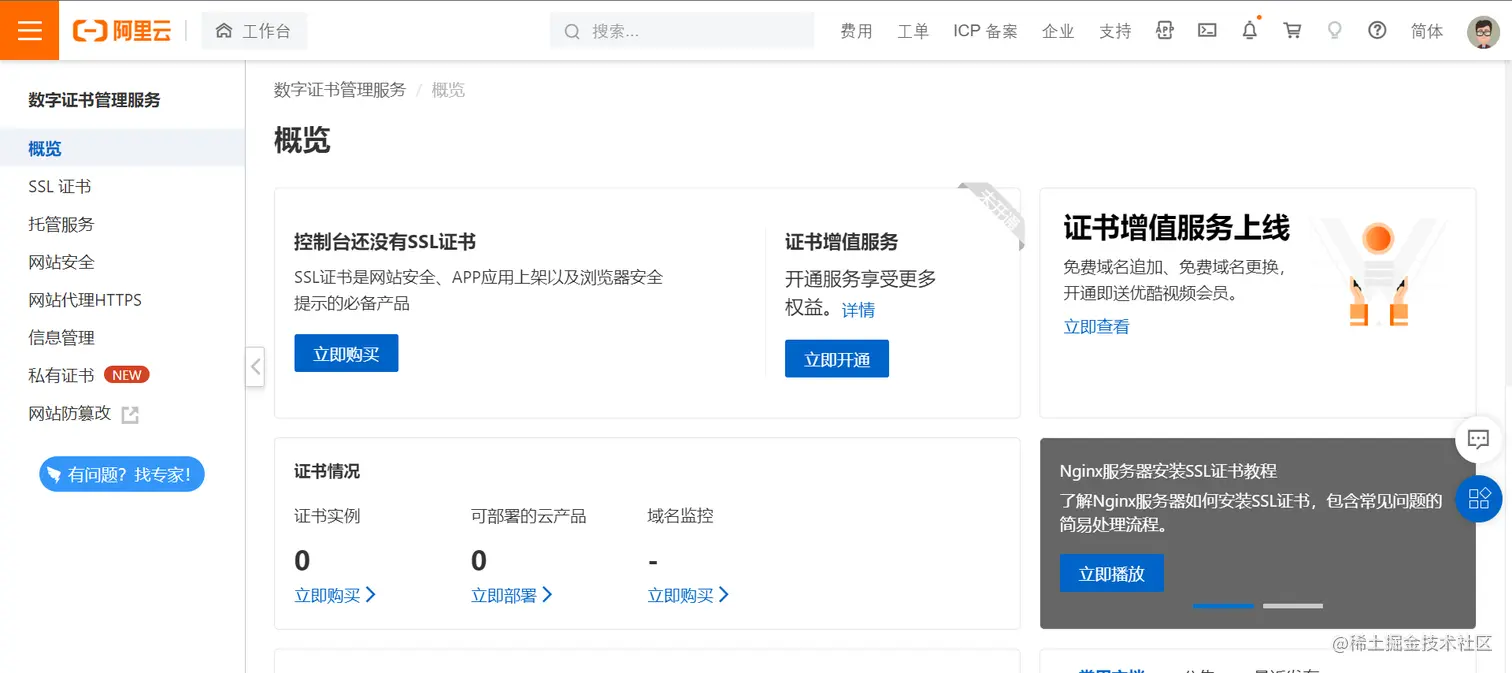This screenshot has height=673, width=1512.
Task: Open ICP 备案 menu
Action: coord(985,31)
